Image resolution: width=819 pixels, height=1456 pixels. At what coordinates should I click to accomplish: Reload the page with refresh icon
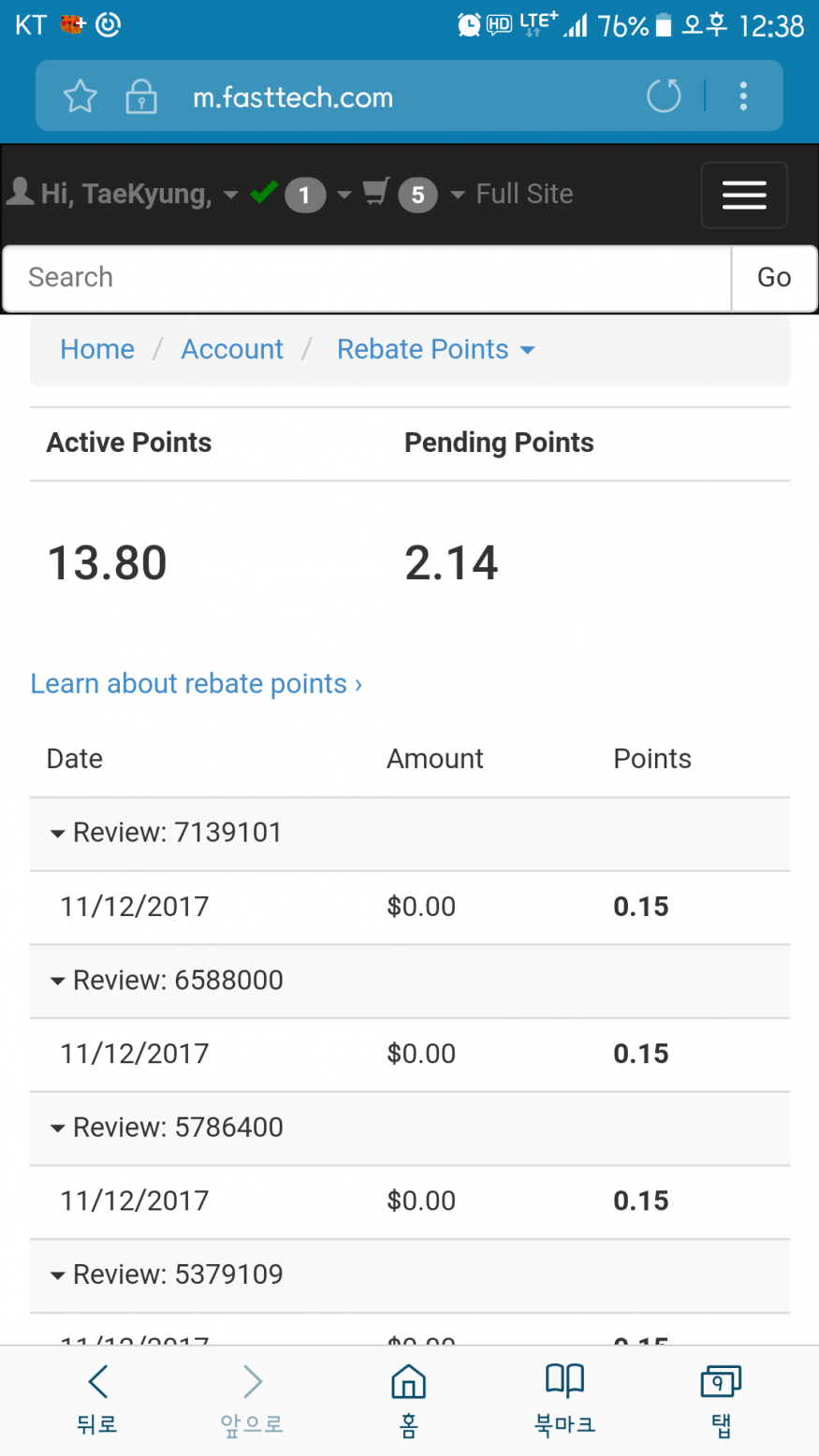click(664, 96)
